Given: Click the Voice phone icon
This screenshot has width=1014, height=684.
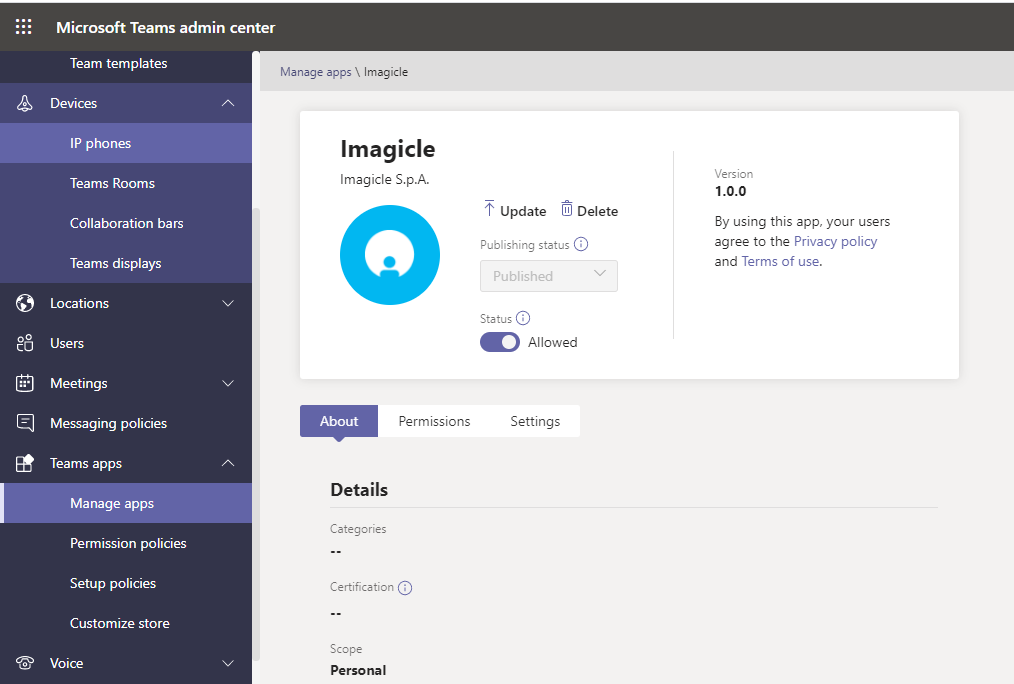Looking at the screenshot, I should click(x=26, y=663).
